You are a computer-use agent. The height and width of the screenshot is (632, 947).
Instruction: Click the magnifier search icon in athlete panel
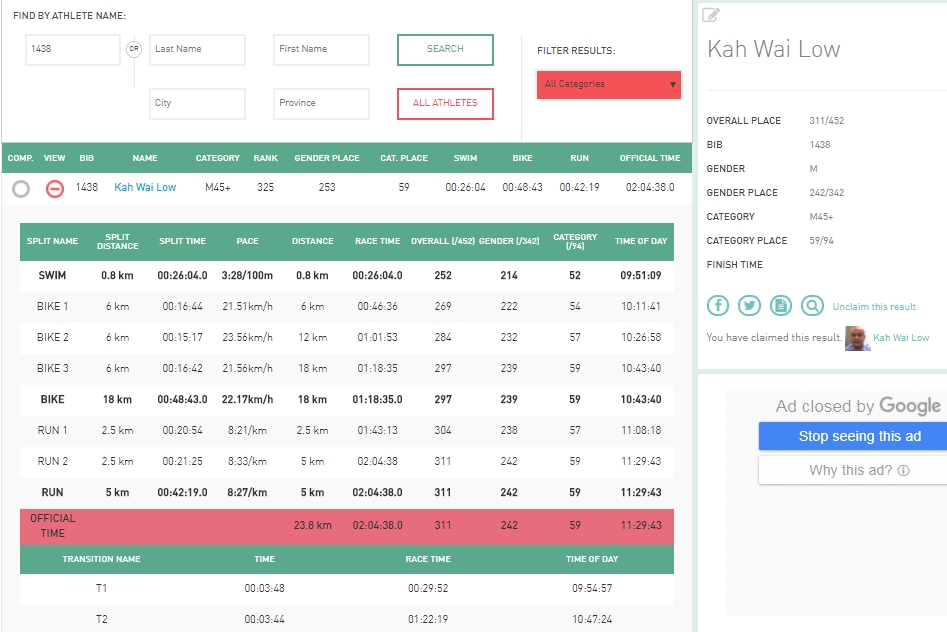812,306
